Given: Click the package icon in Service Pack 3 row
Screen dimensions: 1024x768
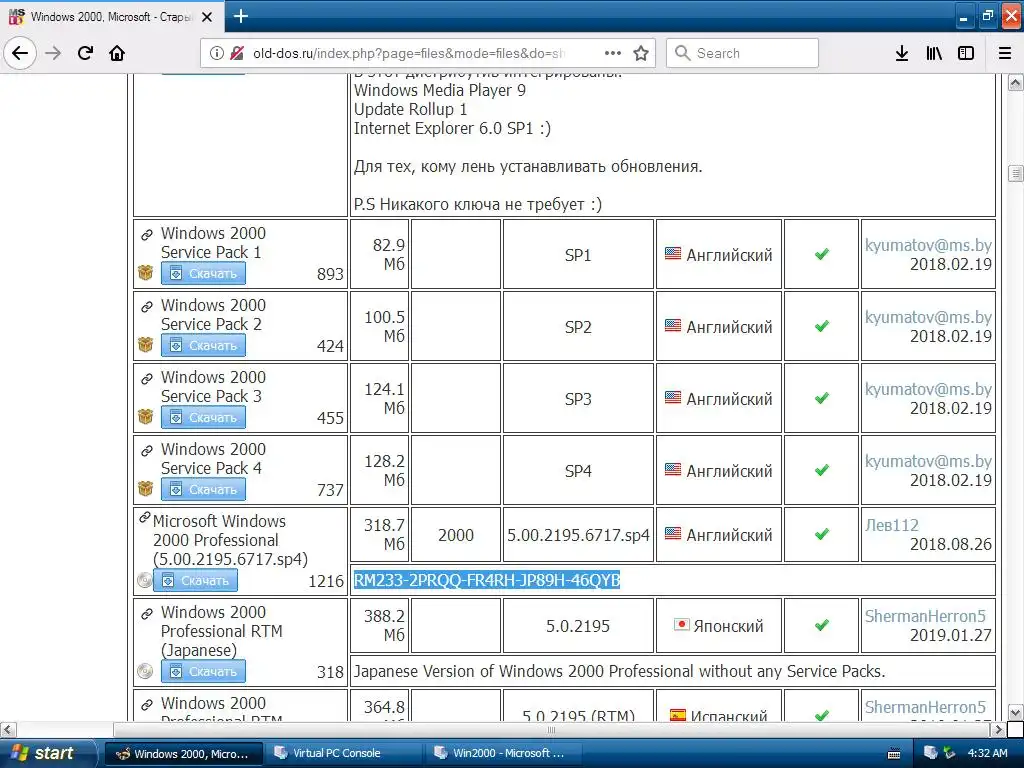Looking at the screenshot, I should tap(146, 417).
